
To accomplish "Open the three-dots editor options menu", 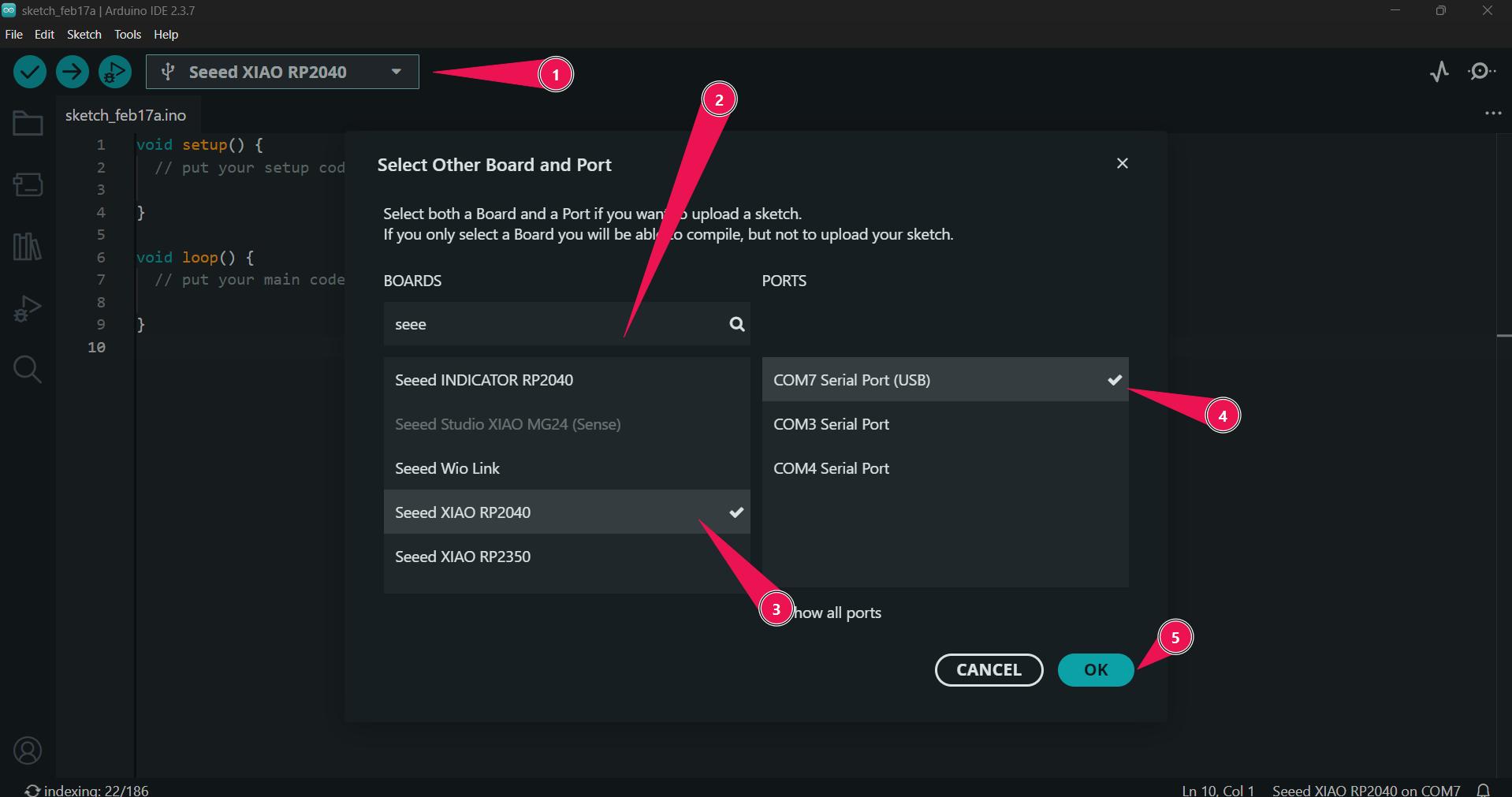I will click(x=1493, y=114).
